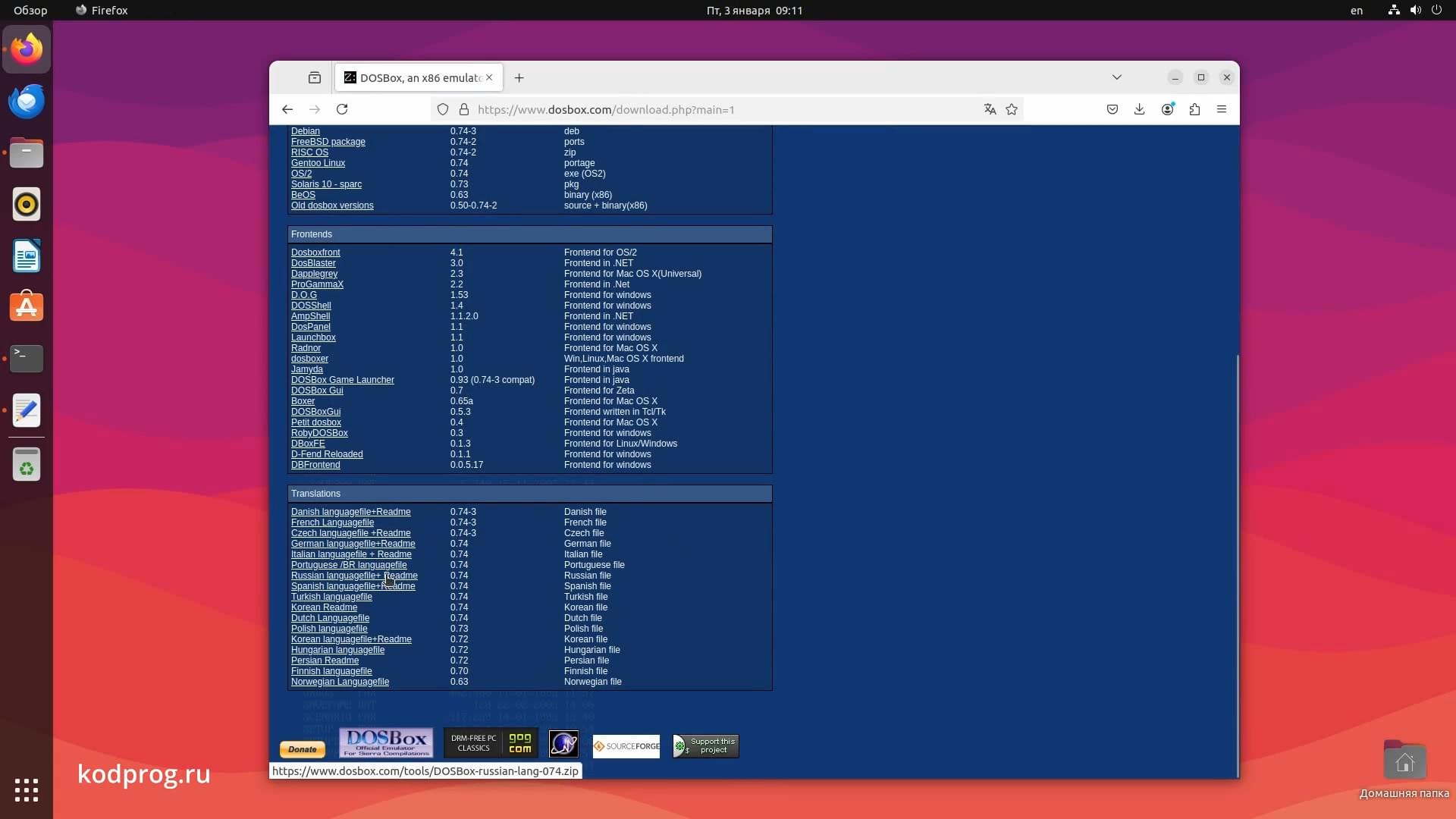Open the Danish languagefile+Readme link

click(x=351, y=512)
